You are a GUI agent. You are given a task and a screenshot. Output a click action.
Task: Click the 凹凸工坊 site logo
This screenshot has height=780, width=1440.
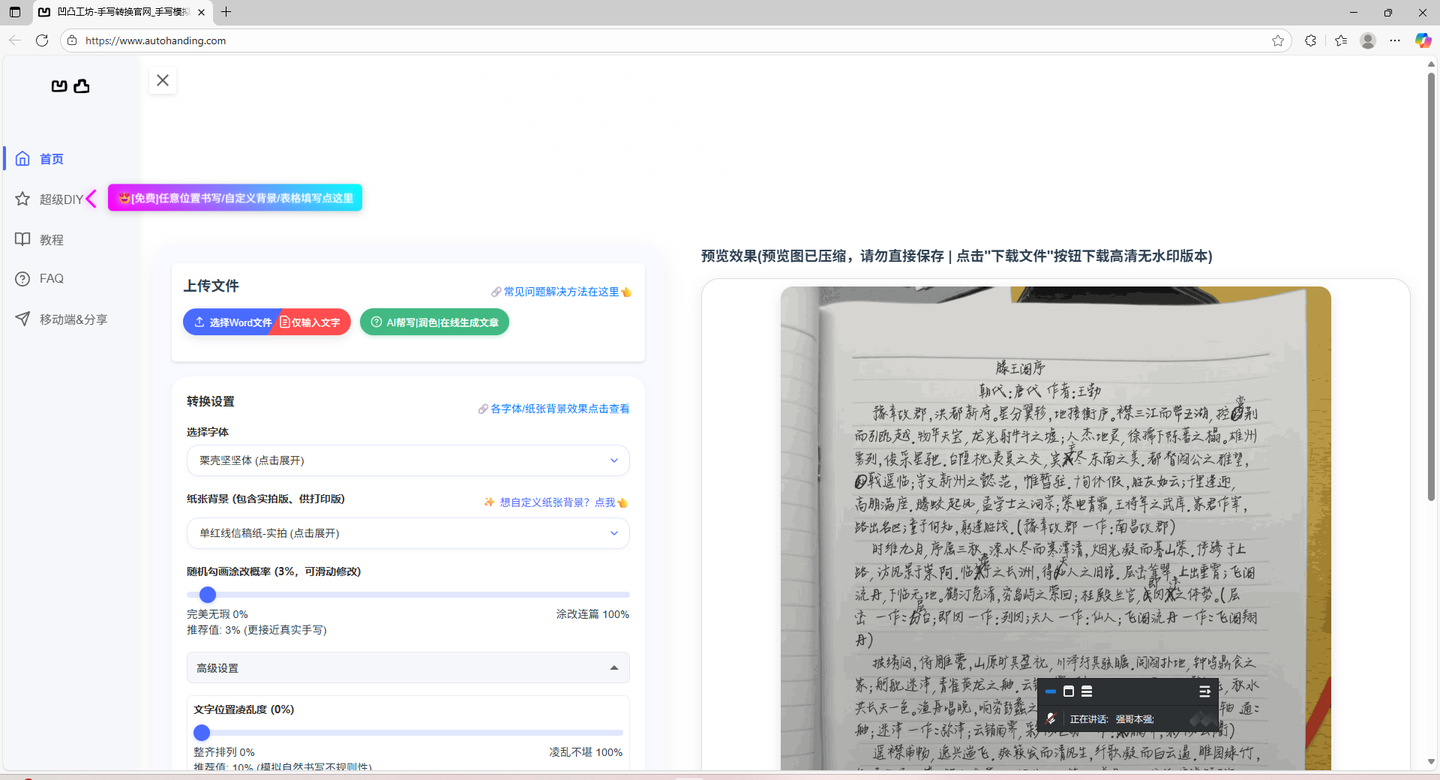70,87
